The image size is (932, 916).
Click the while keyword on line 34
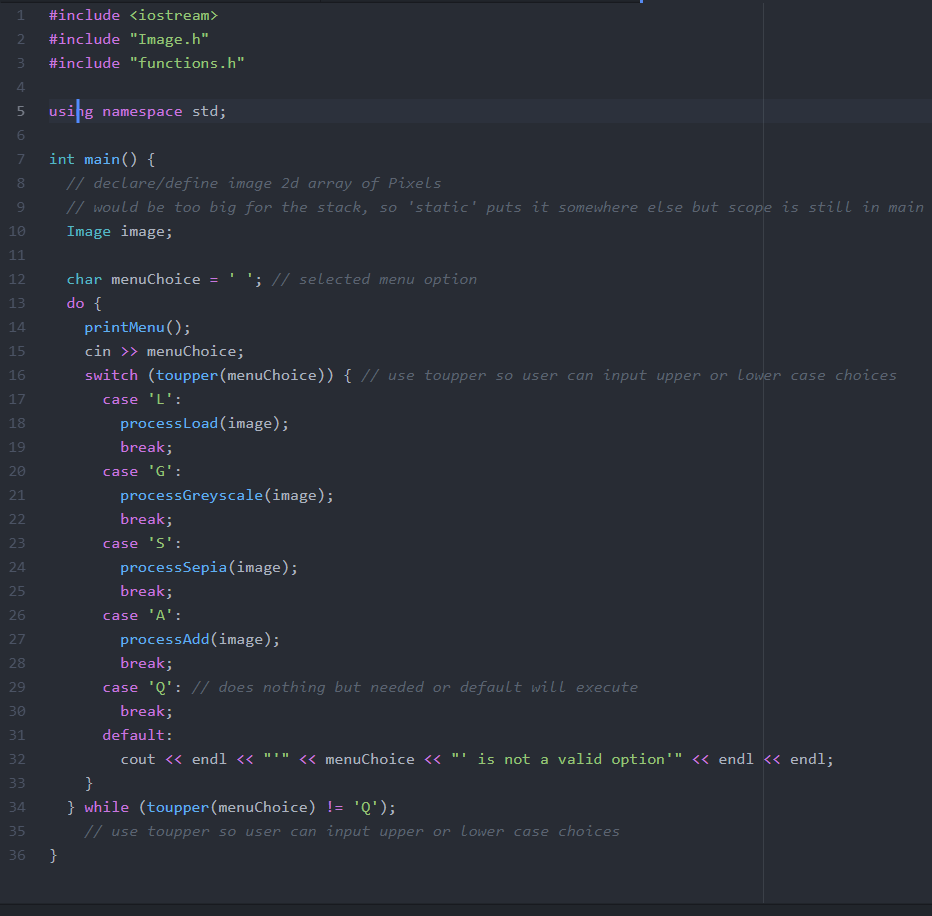point(106,807)
